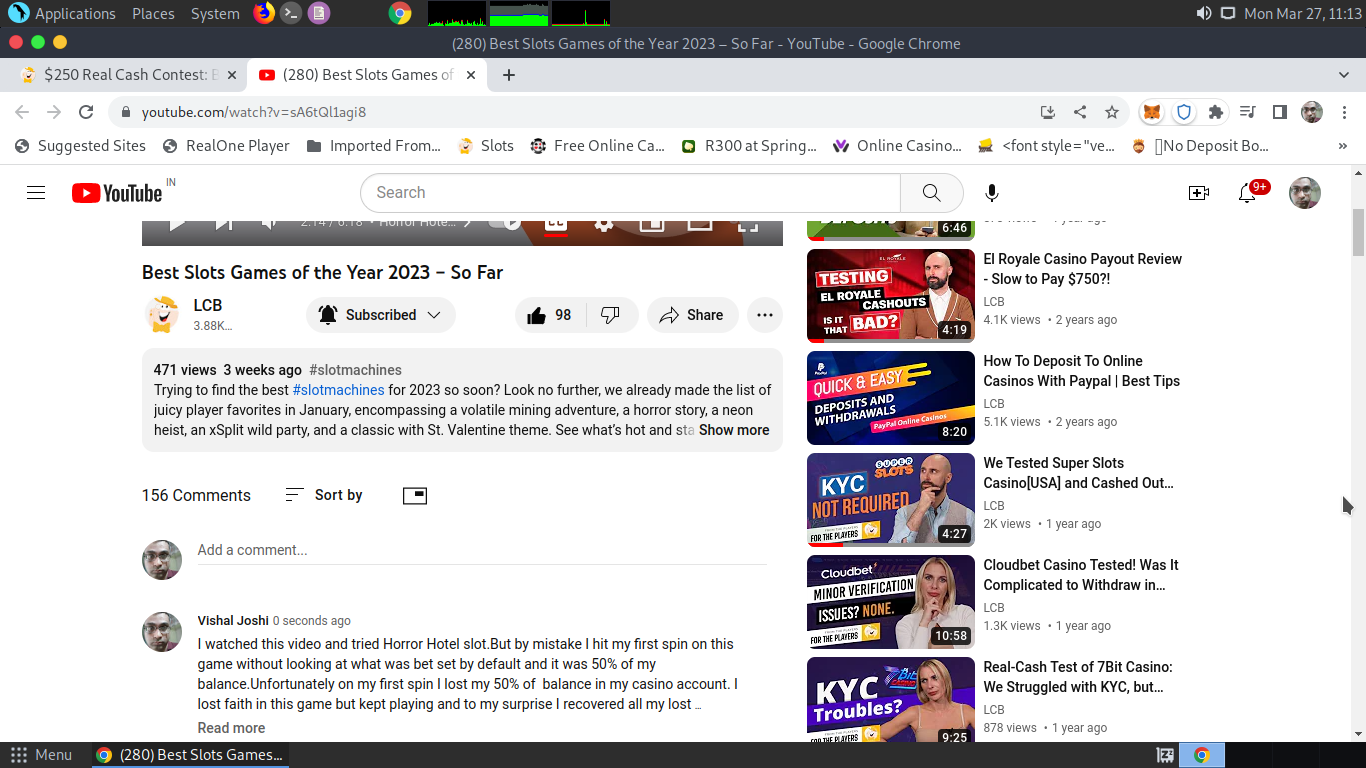Image resolution: width=1366 pixels, height=768 pixels.
Task: Open video settings gear in player
Action: 604,224
